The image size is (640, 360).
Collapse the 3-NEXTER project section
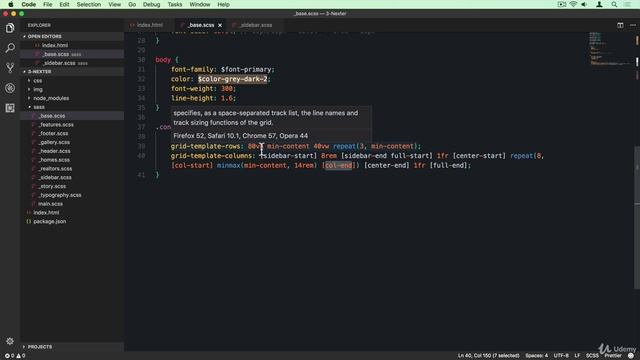[x=40, y=71]
